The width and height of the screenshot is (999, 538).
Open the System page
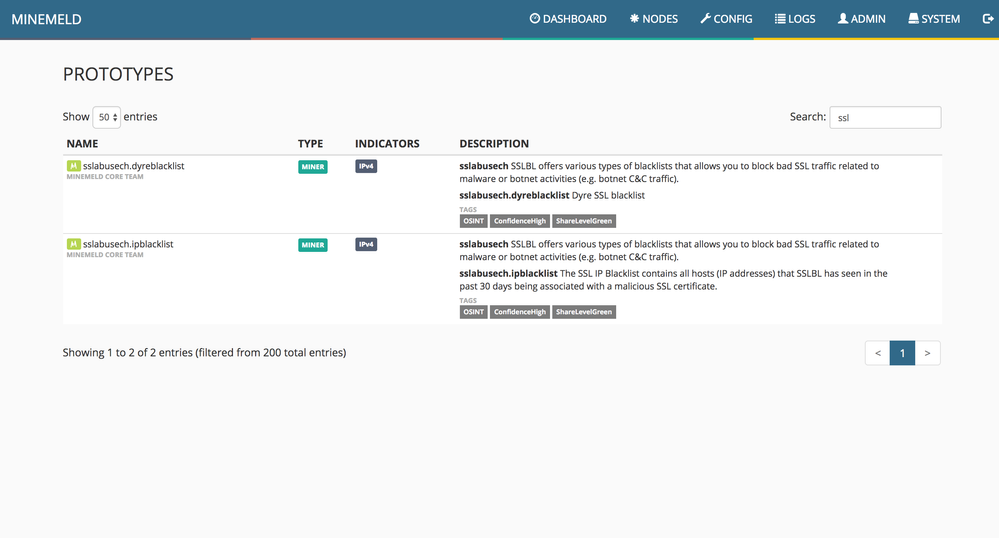934,19
